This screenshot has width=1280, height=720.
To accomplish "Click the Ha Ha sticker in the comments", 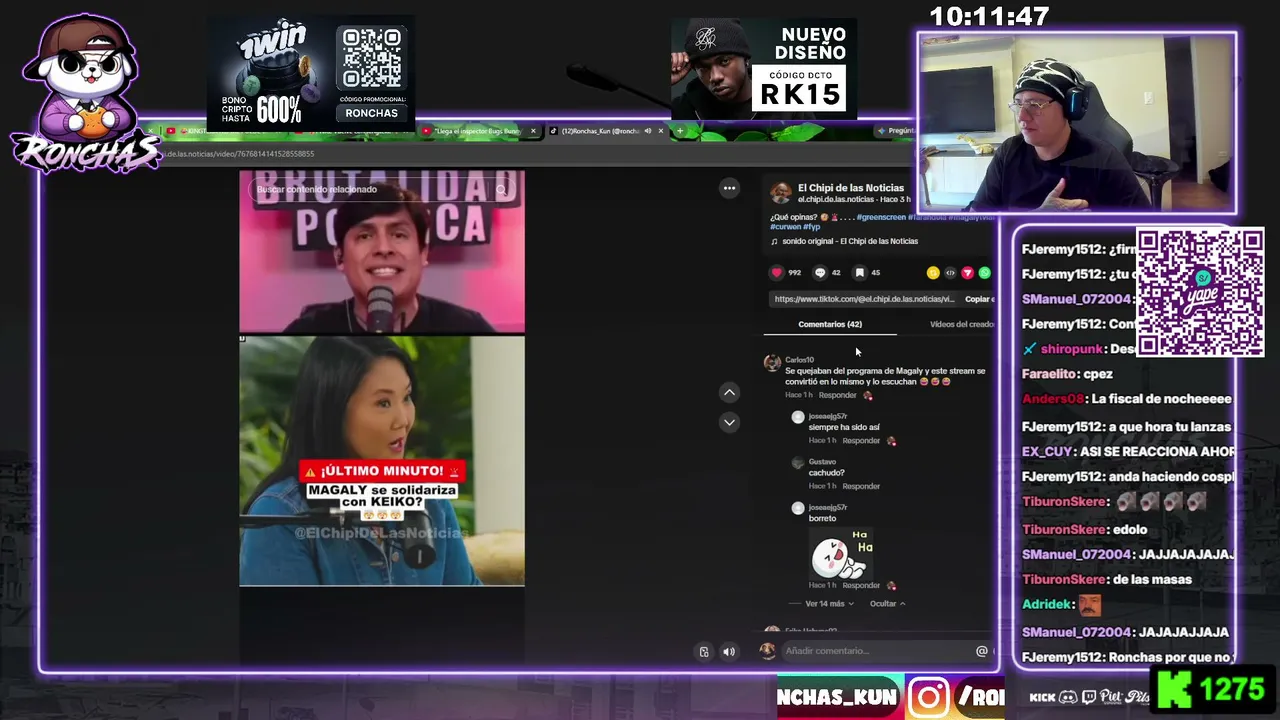I will 841,554.
